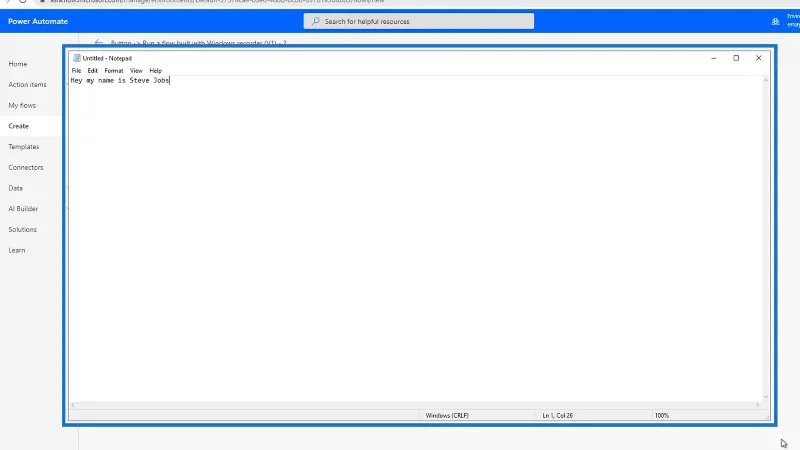Click the Notepad window resize grip corner

(767, 417)
